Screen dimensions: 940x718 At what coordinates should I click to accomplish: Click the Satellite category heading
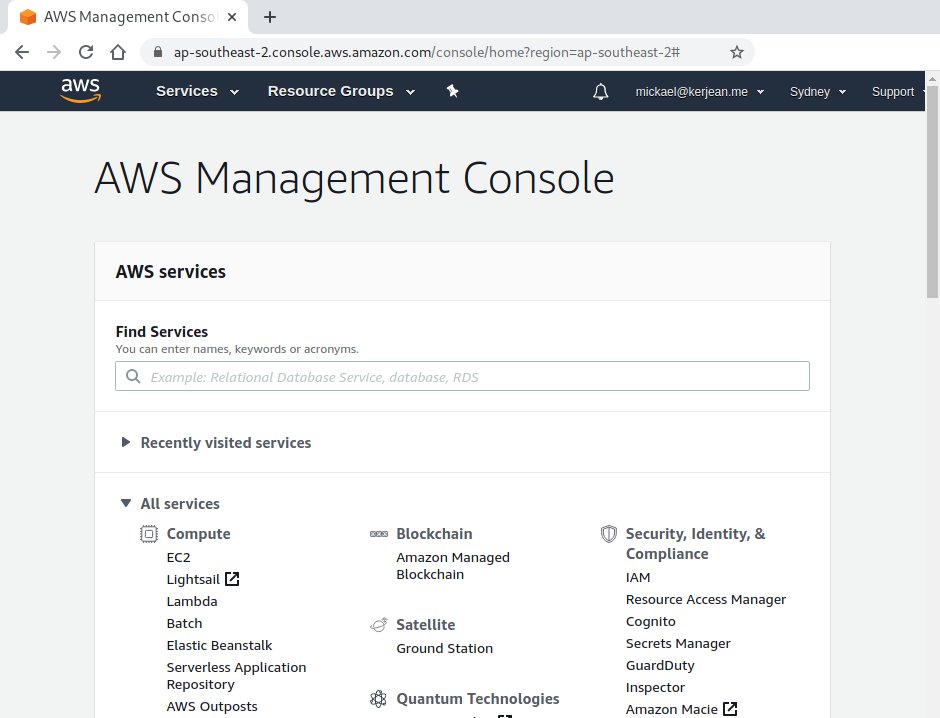click(426, 625)
